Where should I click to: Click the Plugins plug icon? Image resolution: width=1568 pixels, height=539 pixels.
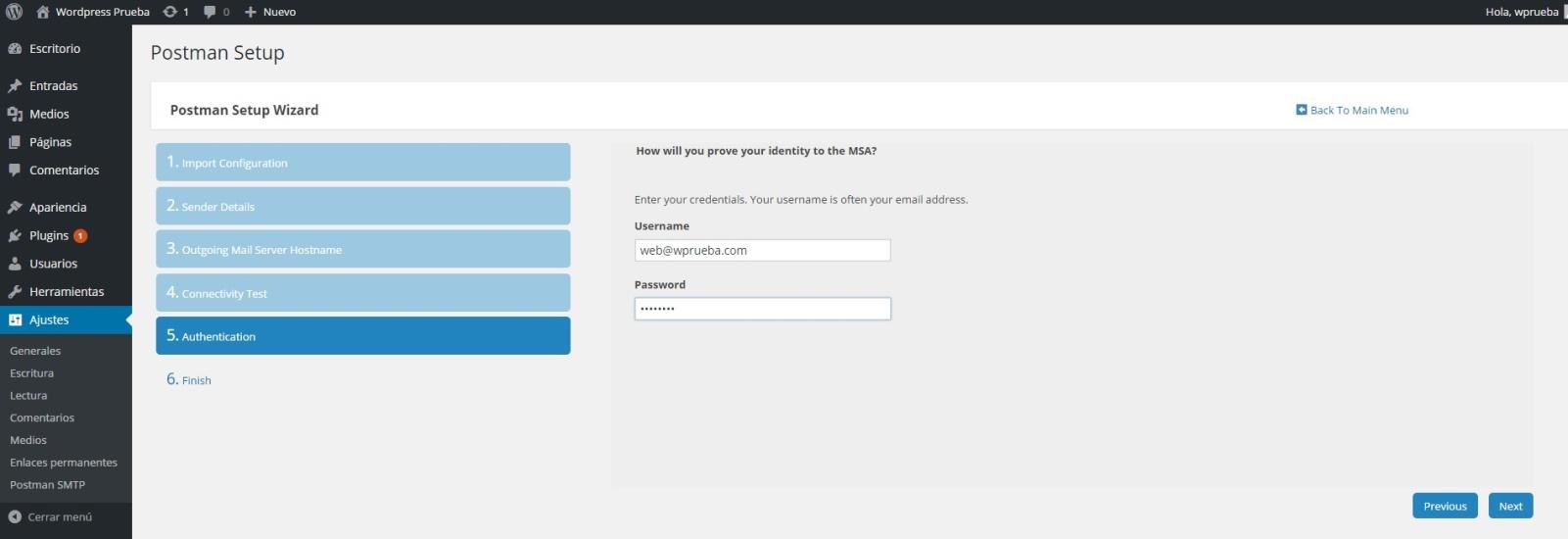click(15, 235)
